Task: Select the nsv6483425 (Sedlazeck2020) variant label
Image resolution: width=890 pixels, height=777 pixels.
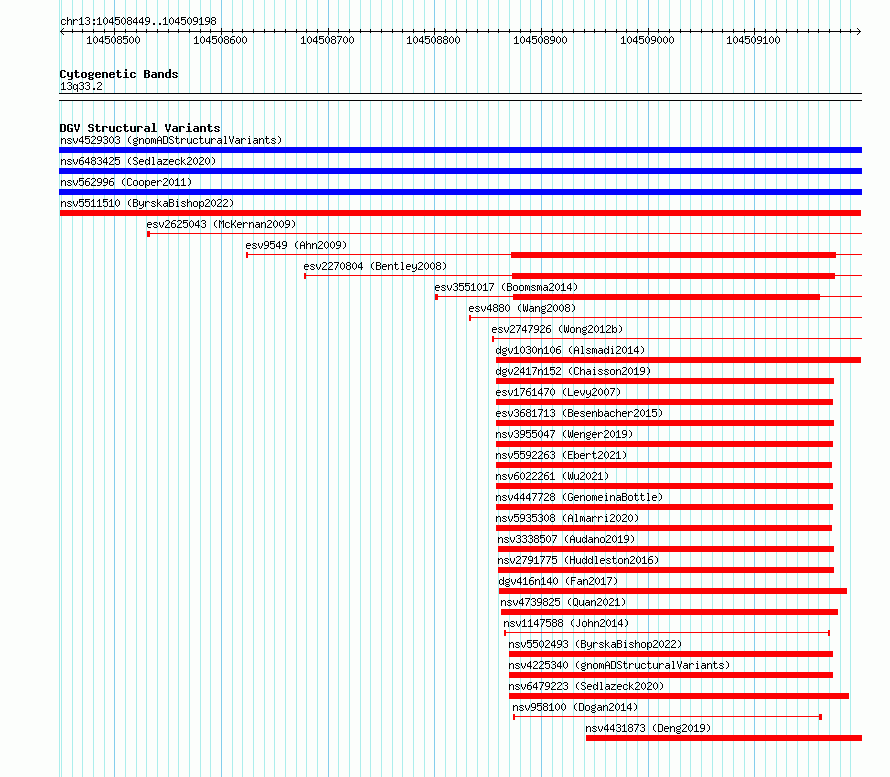Action: pos(138,161)
